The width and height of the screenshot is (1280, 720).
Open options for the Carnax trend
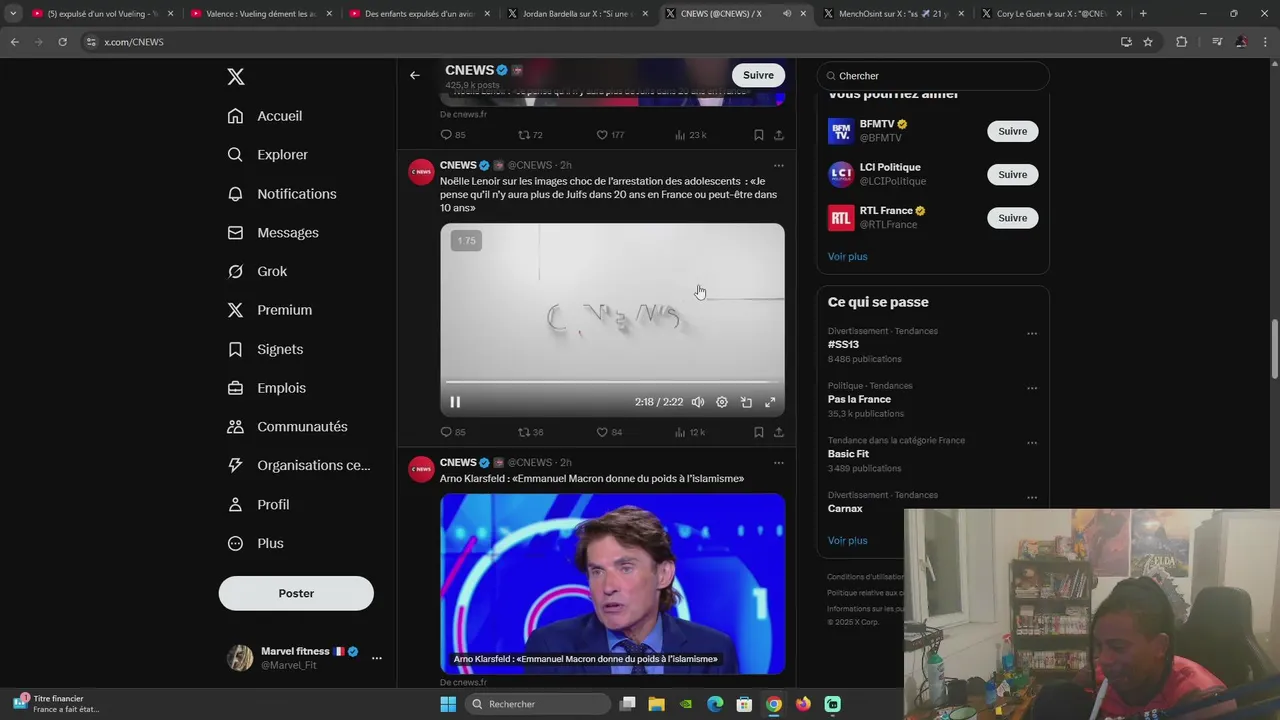coord(1032,498)
